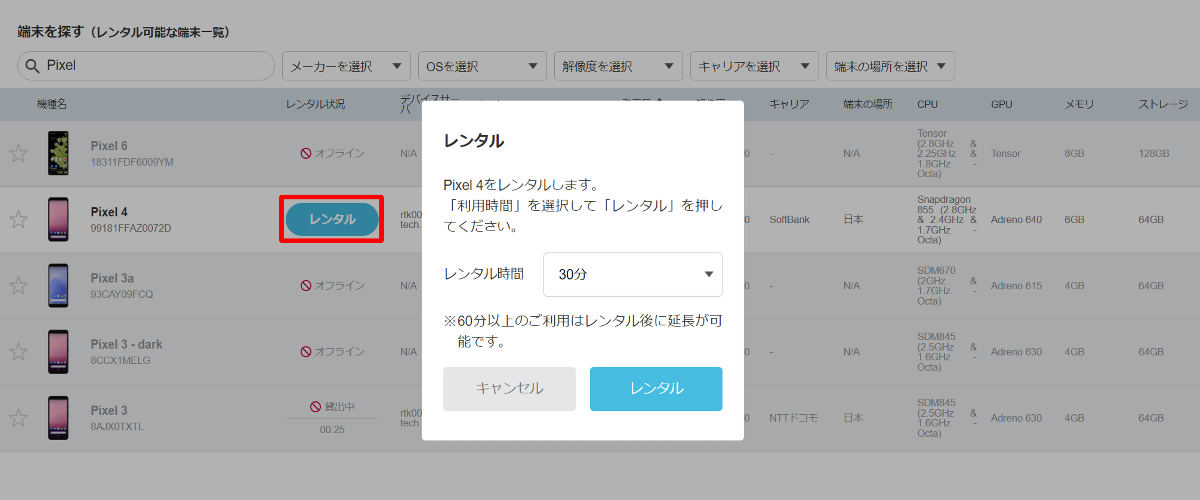Image resolution: width=1200 pixels, height=500 pixels.
Task: Favorite Pixel 4 with its star
Action: [18, 220]
